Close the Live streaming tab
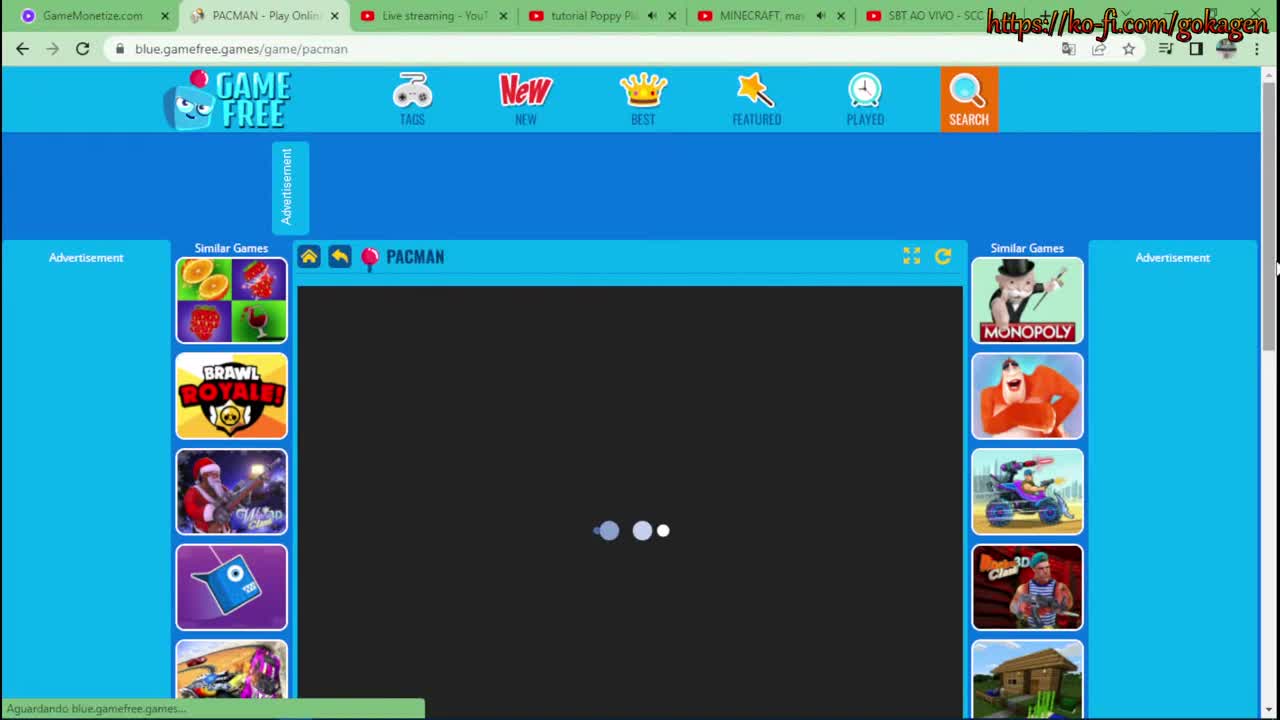The image size is (1280, 720). point(503,16)
